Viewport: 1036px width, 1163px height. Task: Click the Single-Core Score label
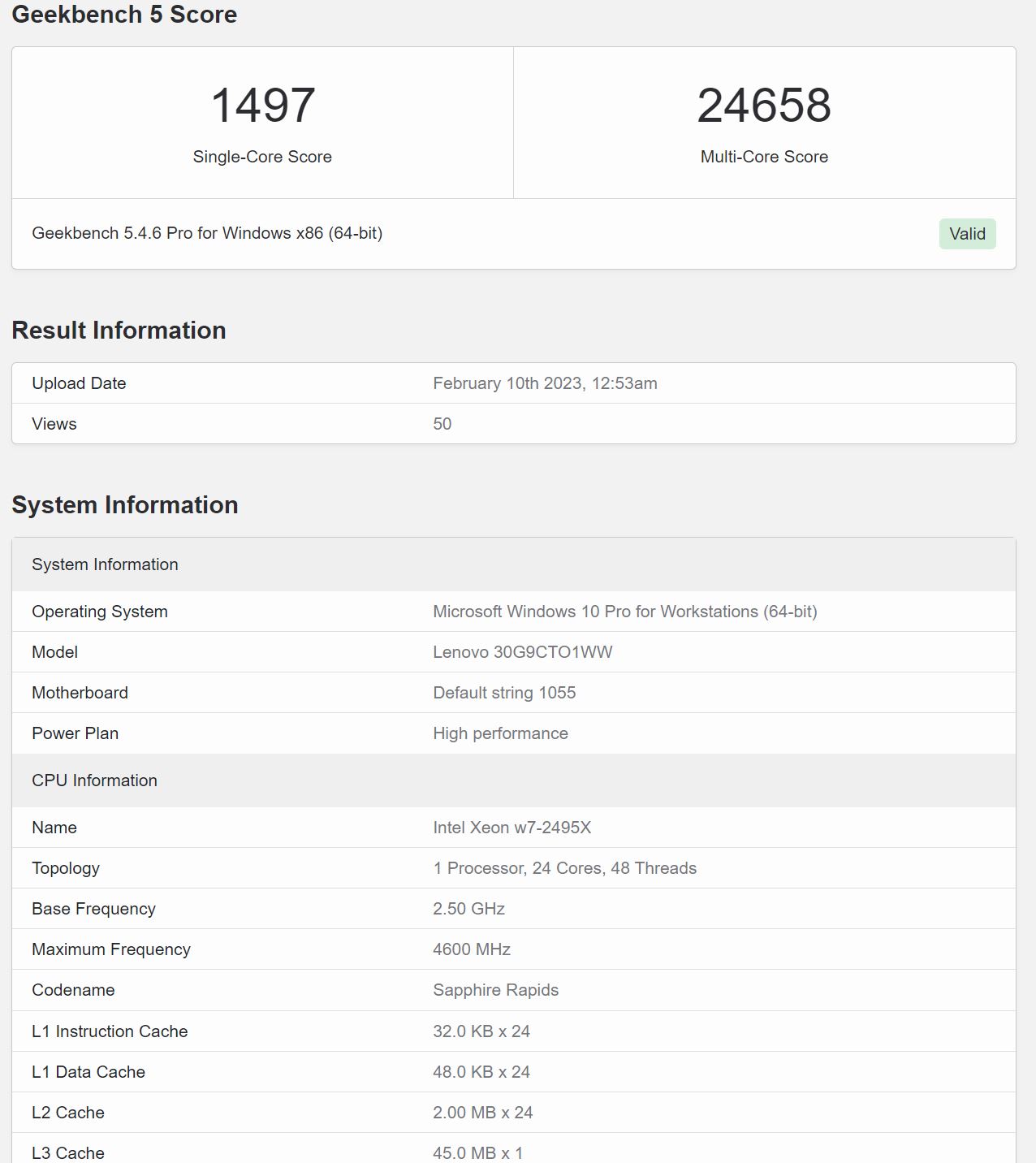[262, 157]
